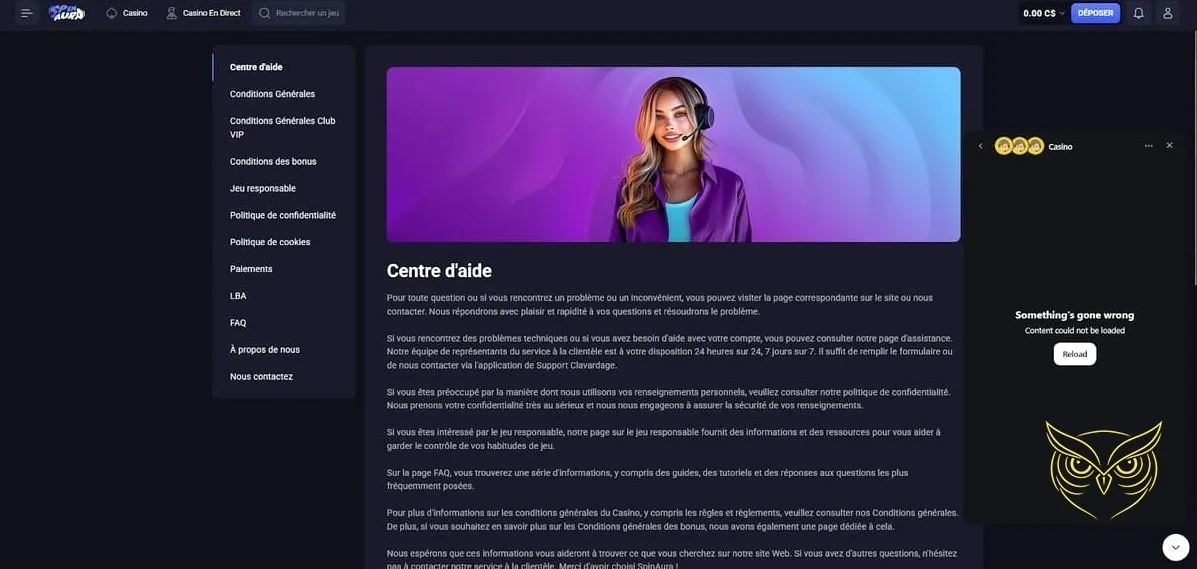The height and width of the screenshot is (569, 1197).
Task: Open Conditions Générales page
Action: tap(273, 94)
